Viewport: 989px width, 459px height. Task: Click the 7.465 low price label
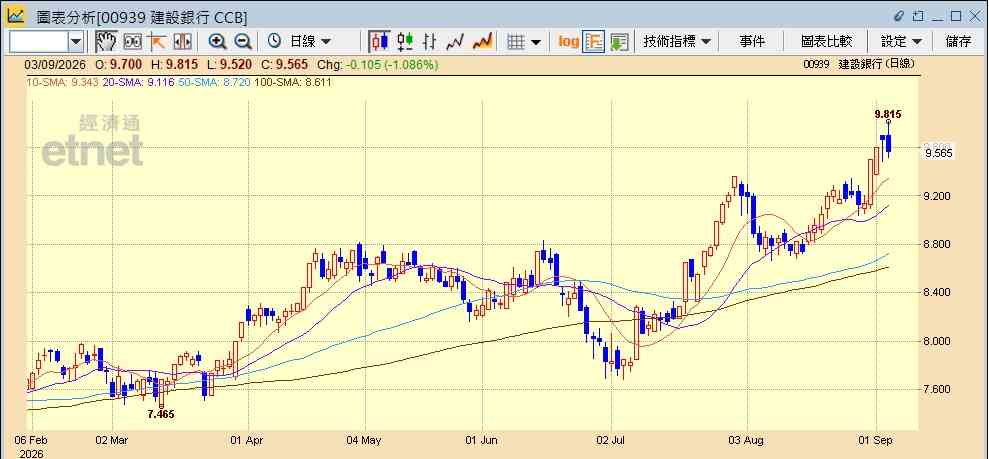161,414
